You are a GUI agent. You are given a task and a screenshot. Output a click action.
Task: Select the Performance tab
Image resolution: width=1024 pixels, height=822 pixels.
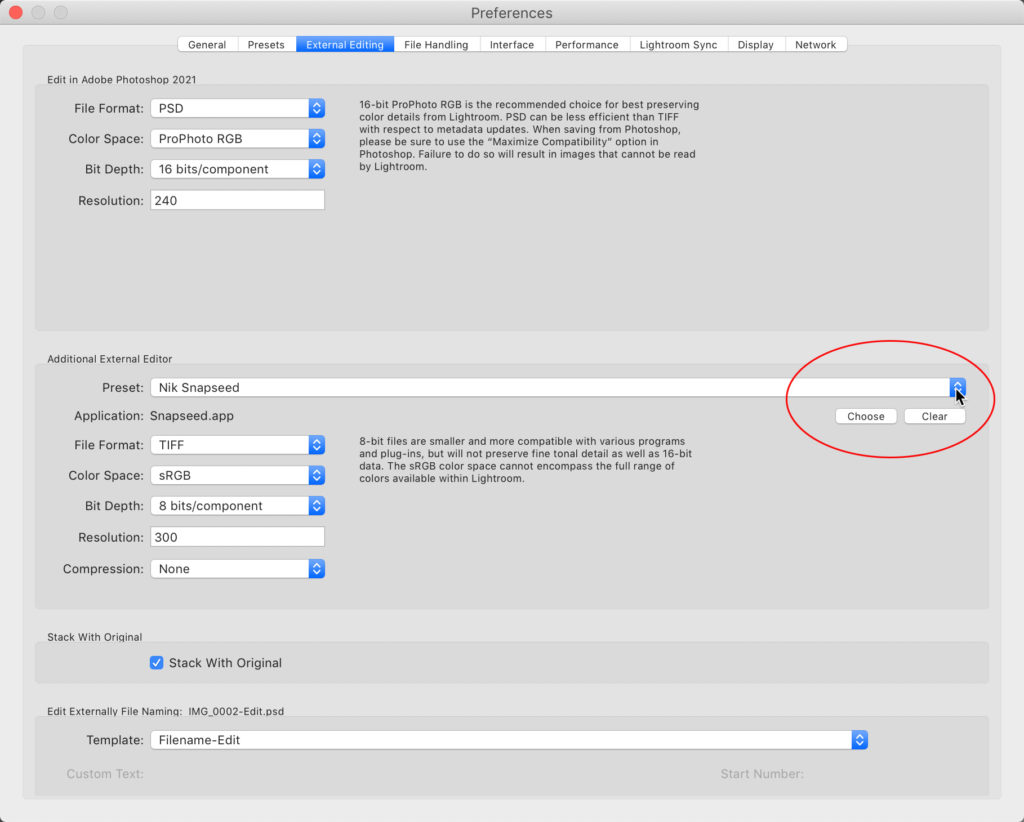click(x=586, y=44)
